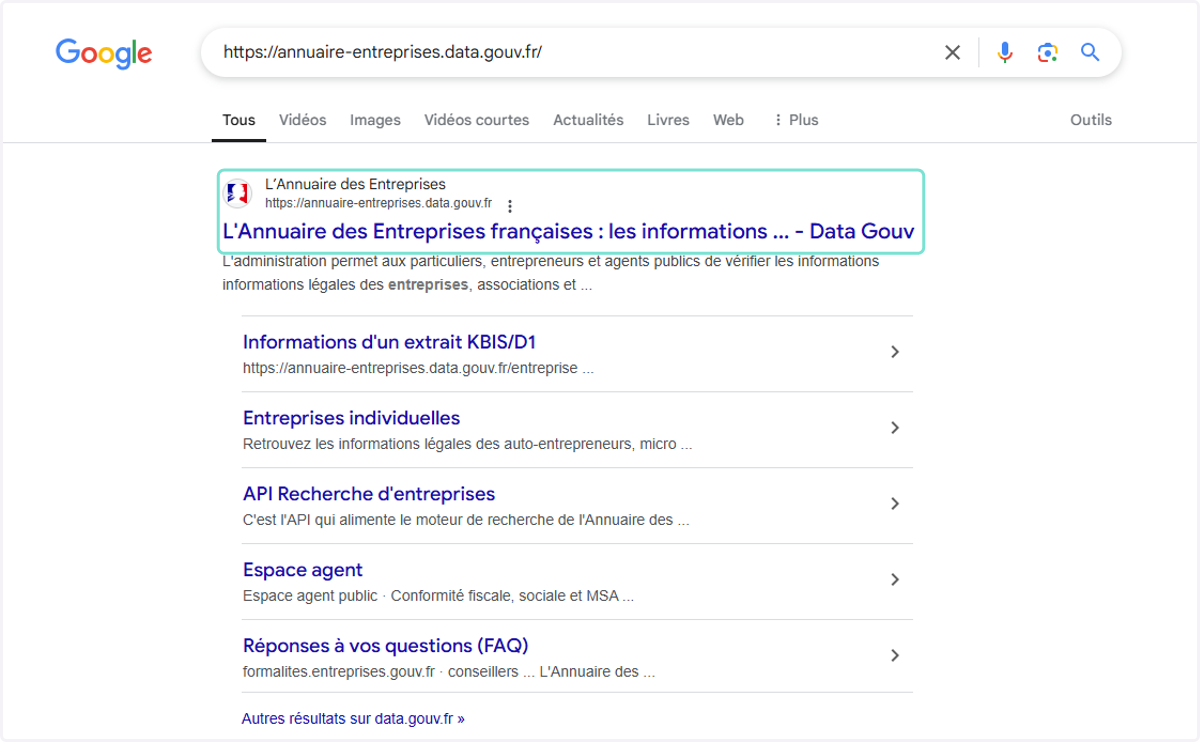Expand the chevron on the FAQ row

point(895,656)
